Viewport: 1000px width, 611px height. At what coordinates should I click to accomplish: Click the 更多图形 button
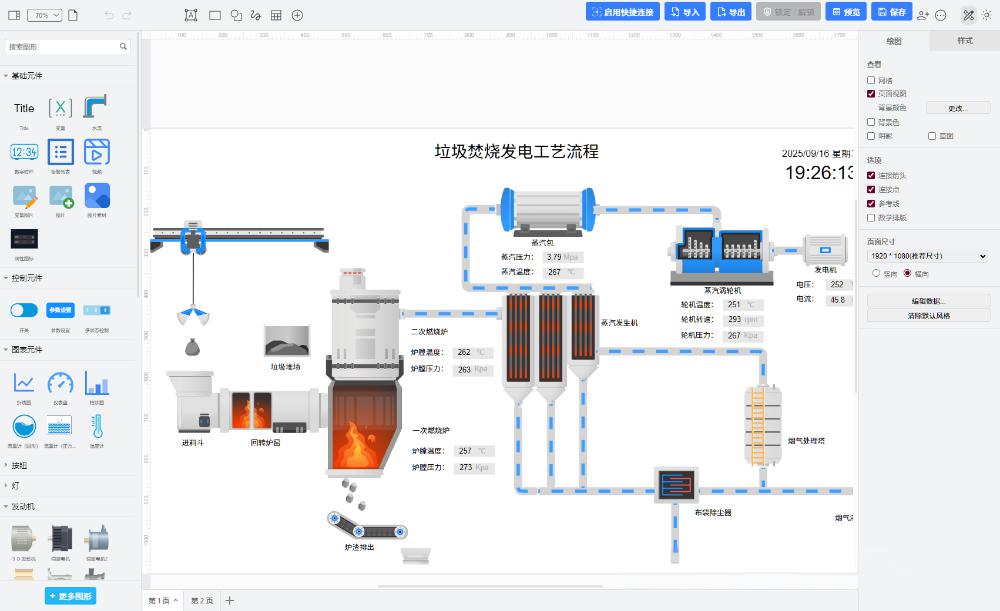coord(70,596)
